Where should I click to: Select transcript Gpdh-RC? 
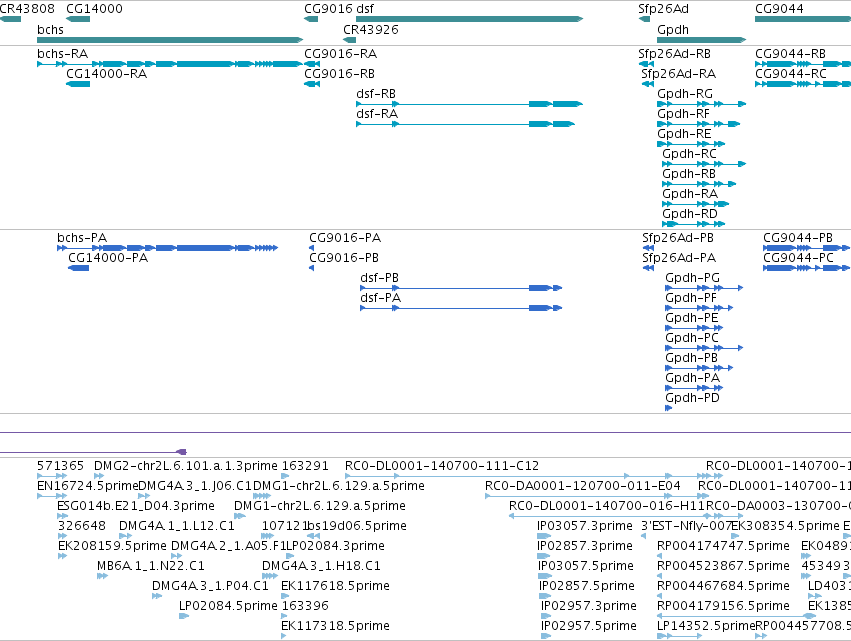(x=704, y=164)
